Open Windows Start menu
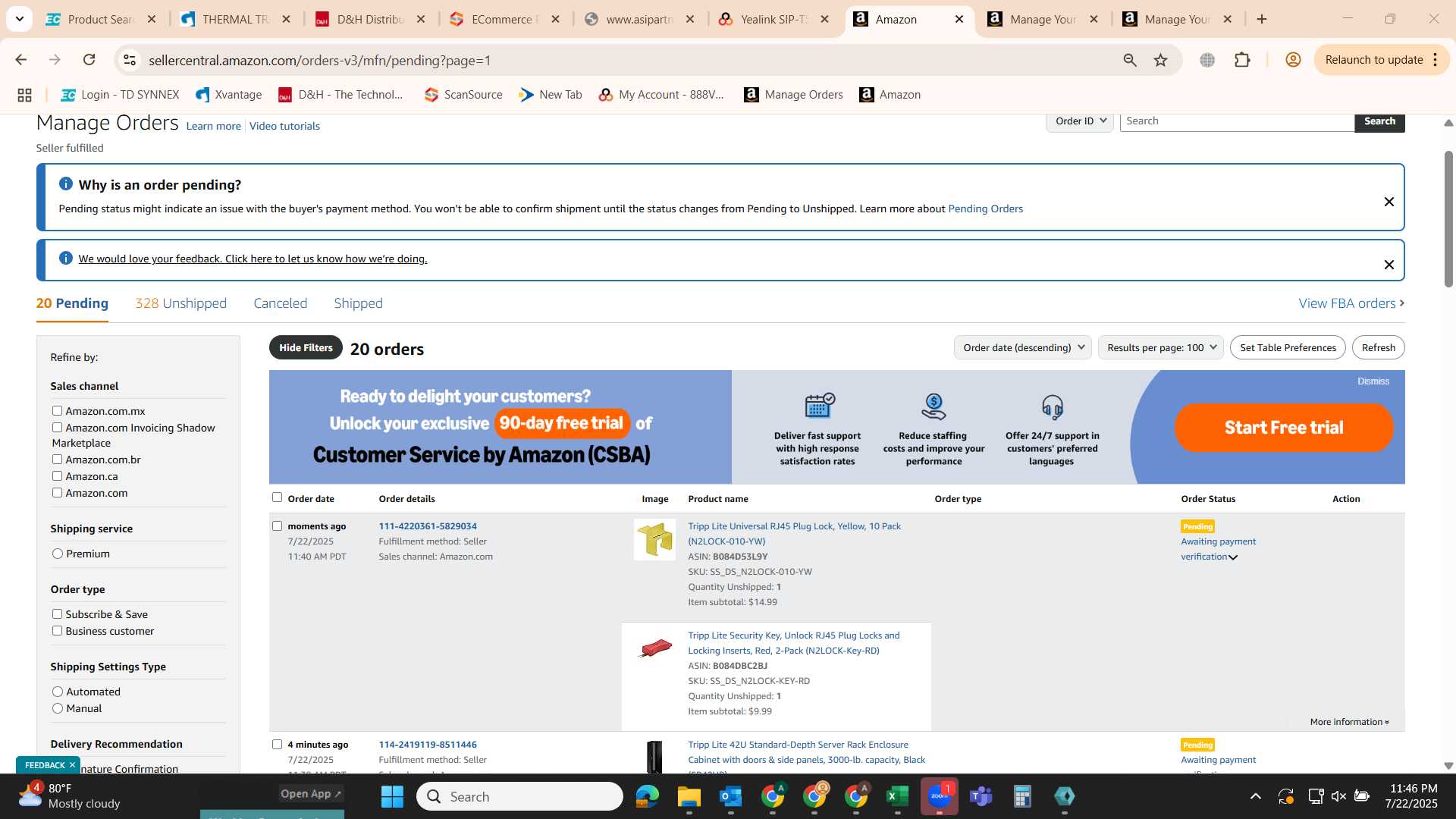 pos(392,796)
